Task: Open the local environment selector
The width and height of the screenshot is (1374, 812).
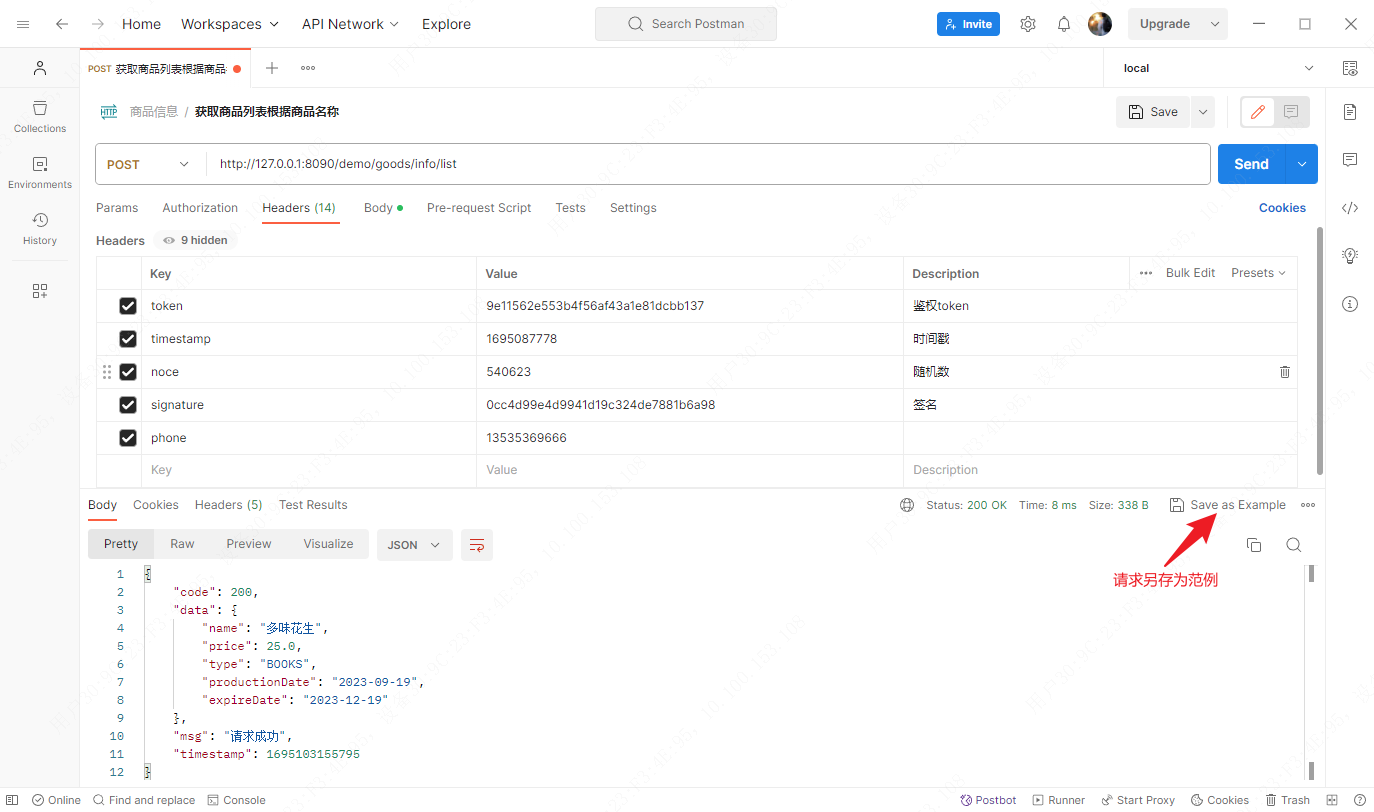Action: point(1218,68)
